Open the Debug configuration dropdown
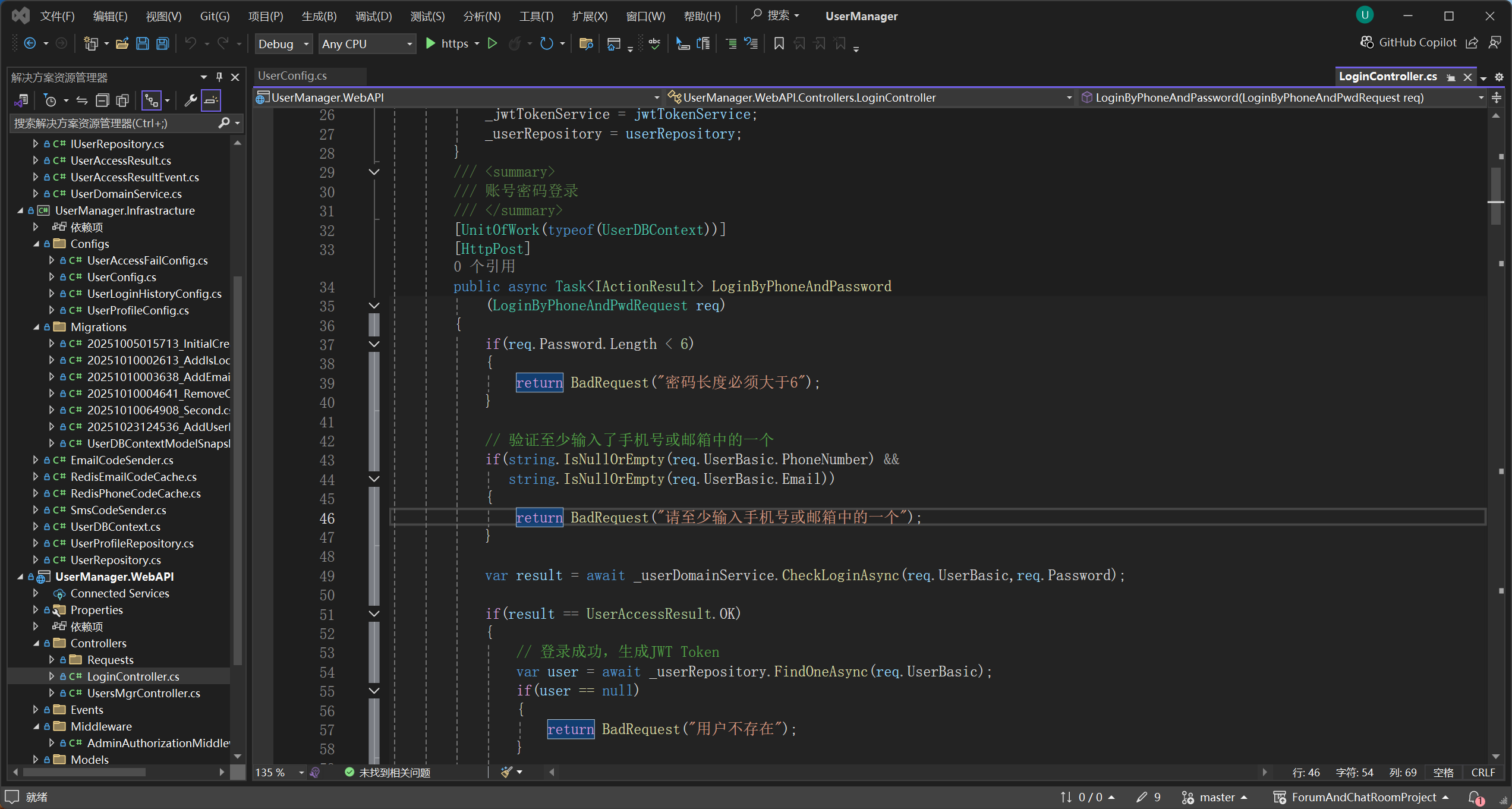Image resolution: width=1512 pixels, height=809 pixels. [x=283, y=44]
